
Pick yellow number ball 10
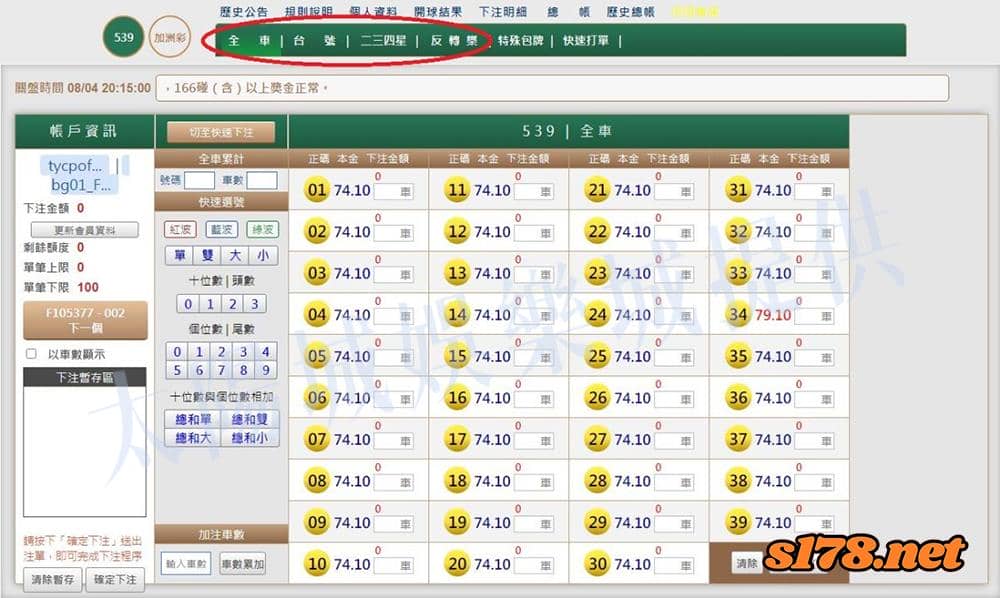pyautogui.click(x=316, y=564)
